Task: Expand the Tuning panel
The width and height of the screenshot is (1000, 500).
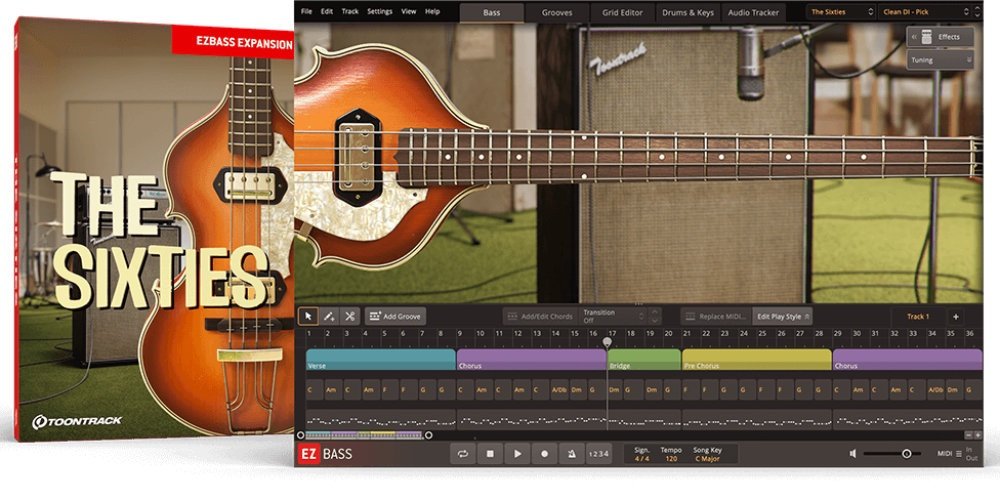Action: [x=940, y=60]
